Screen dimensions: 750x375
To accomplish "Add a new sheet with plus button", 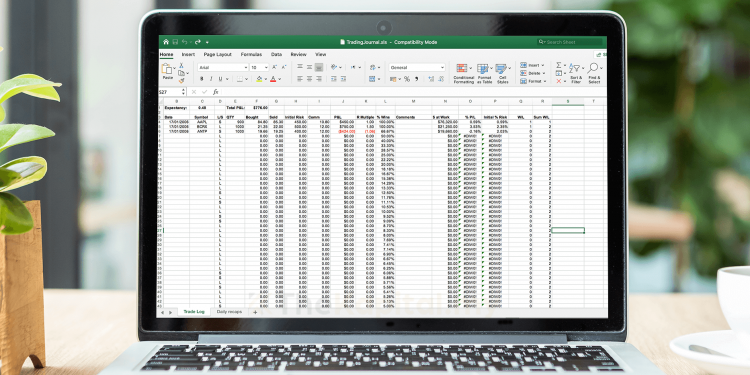I will [x=255, y=312].
